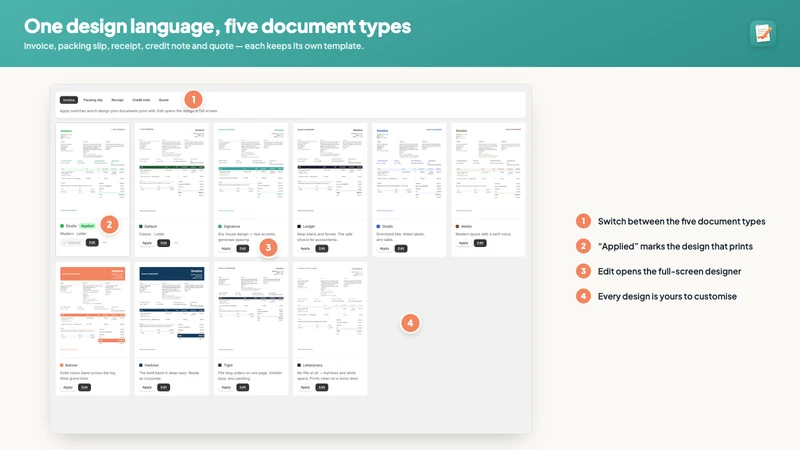This screenshot has height=450, width=800.
Task: Open the Tight invoice preview thumbnail
Action: click(251, 310)
